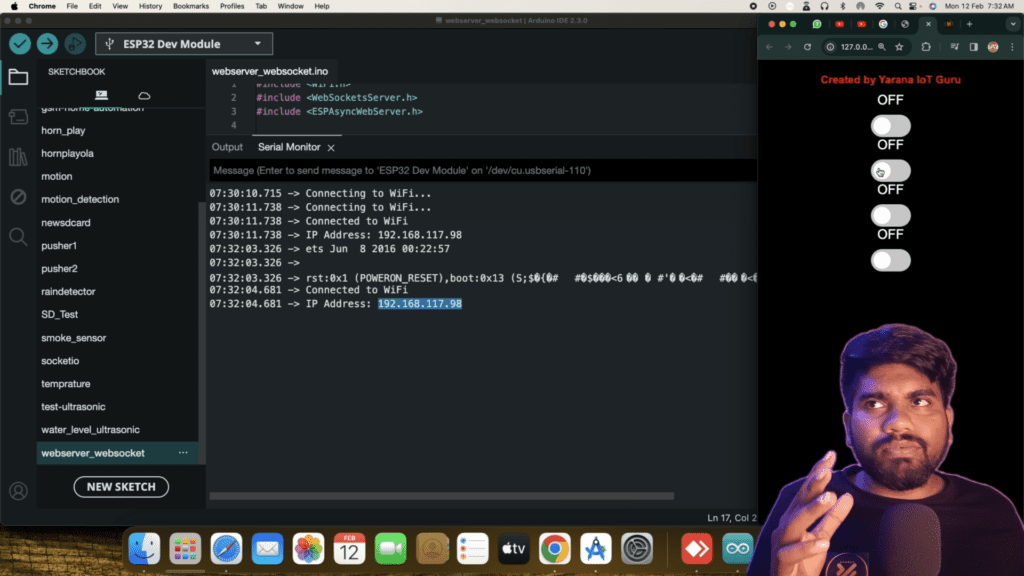Image resolution: width=1024 pixels, height=576 pixels.
Task: Open the SD_Test sketch
Action: [59, 314]
